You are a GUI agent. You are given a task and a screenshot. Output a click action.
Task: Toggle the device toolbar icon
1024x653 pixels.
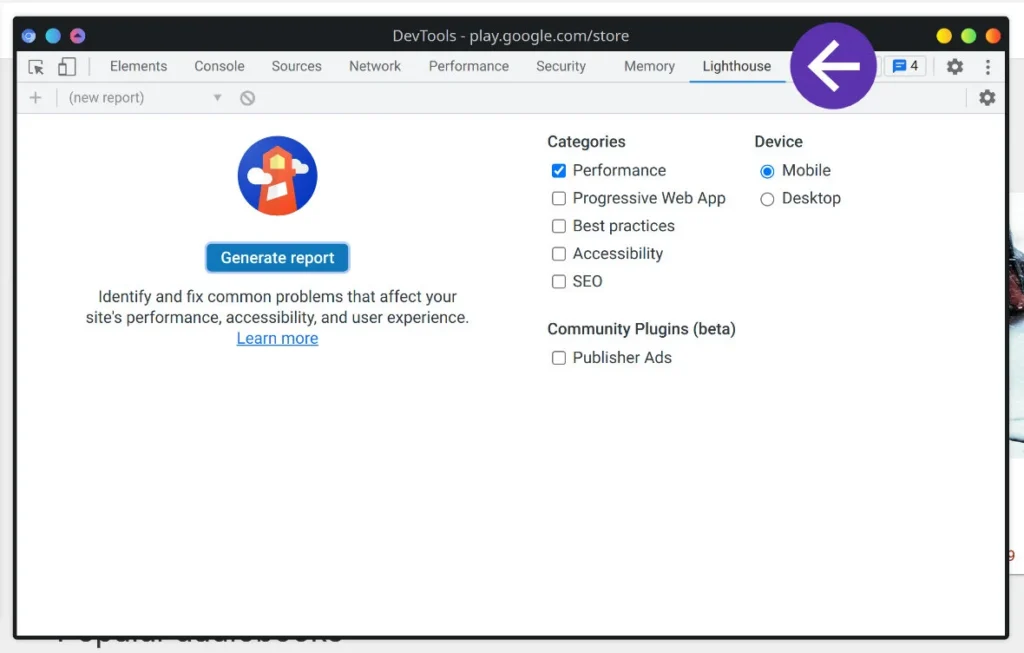tap(67, 67)
